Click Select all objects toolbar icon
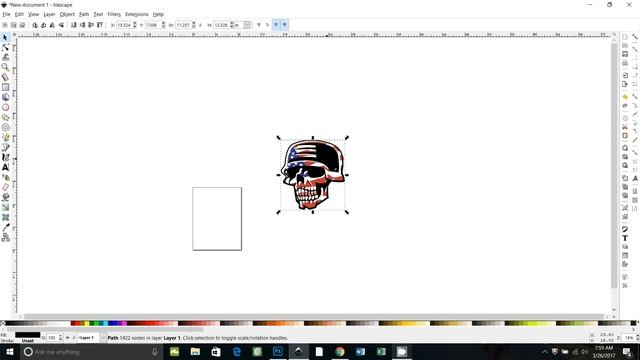Image resolution: width=640 pixels, height=360 pixels. [x=5, y=25]
